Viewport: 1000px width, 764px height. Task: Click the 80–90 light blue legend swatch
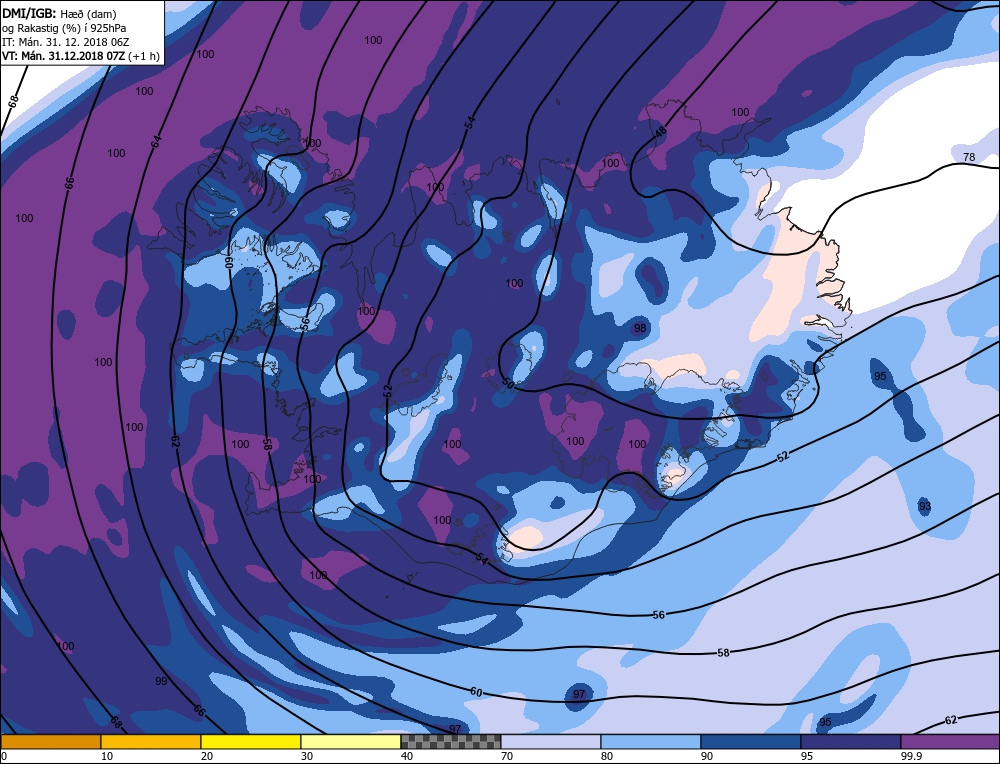651,742
